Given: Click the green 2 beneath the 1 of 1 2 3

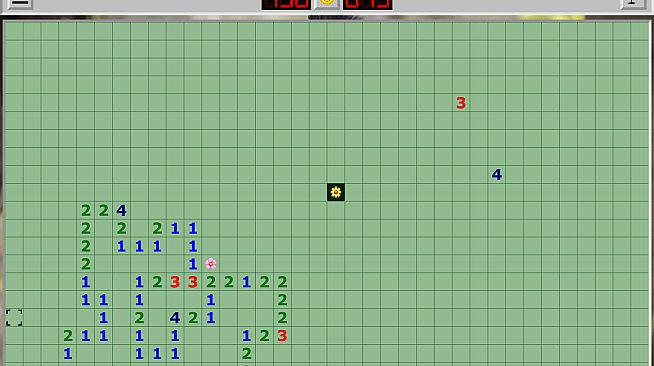Looking at the screenshot, I should (247, 353).
